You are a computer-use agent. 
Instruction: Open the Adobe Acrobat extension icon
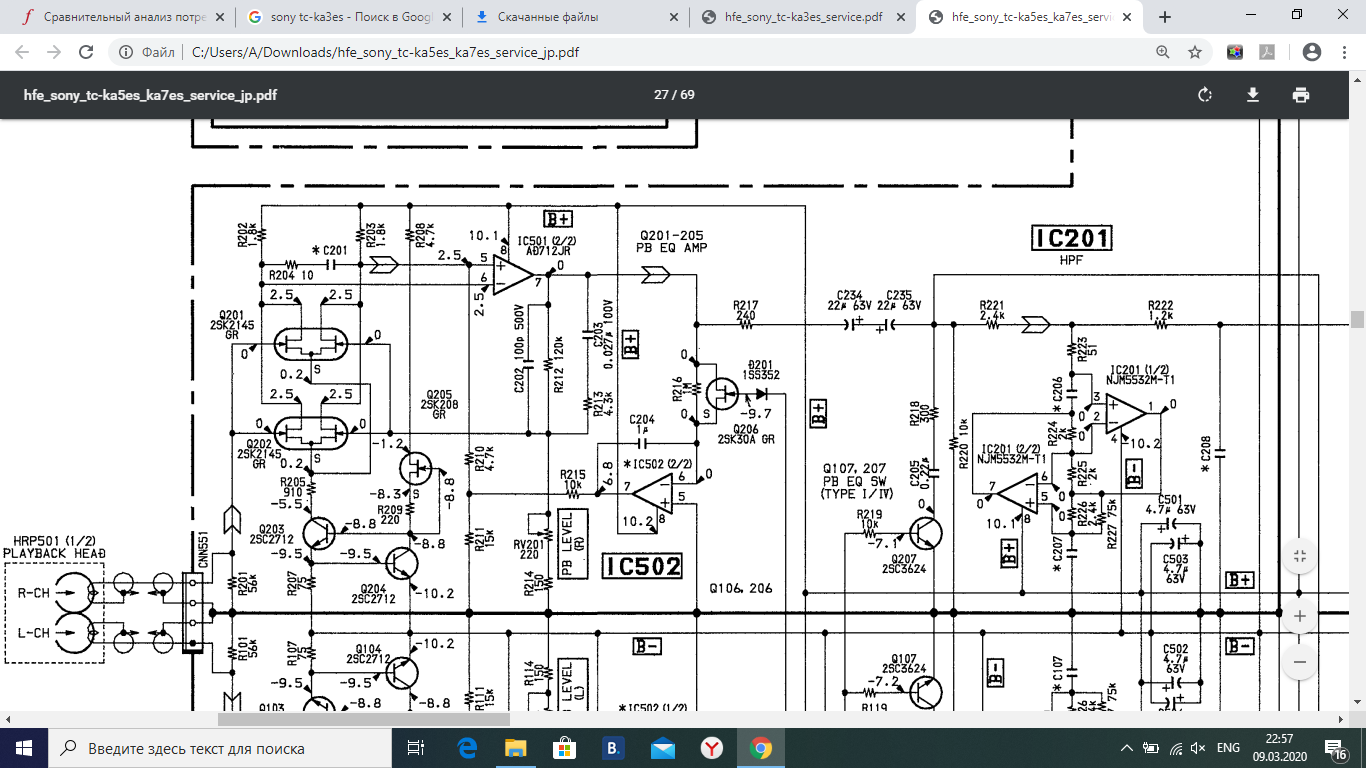pos(1264,52)
